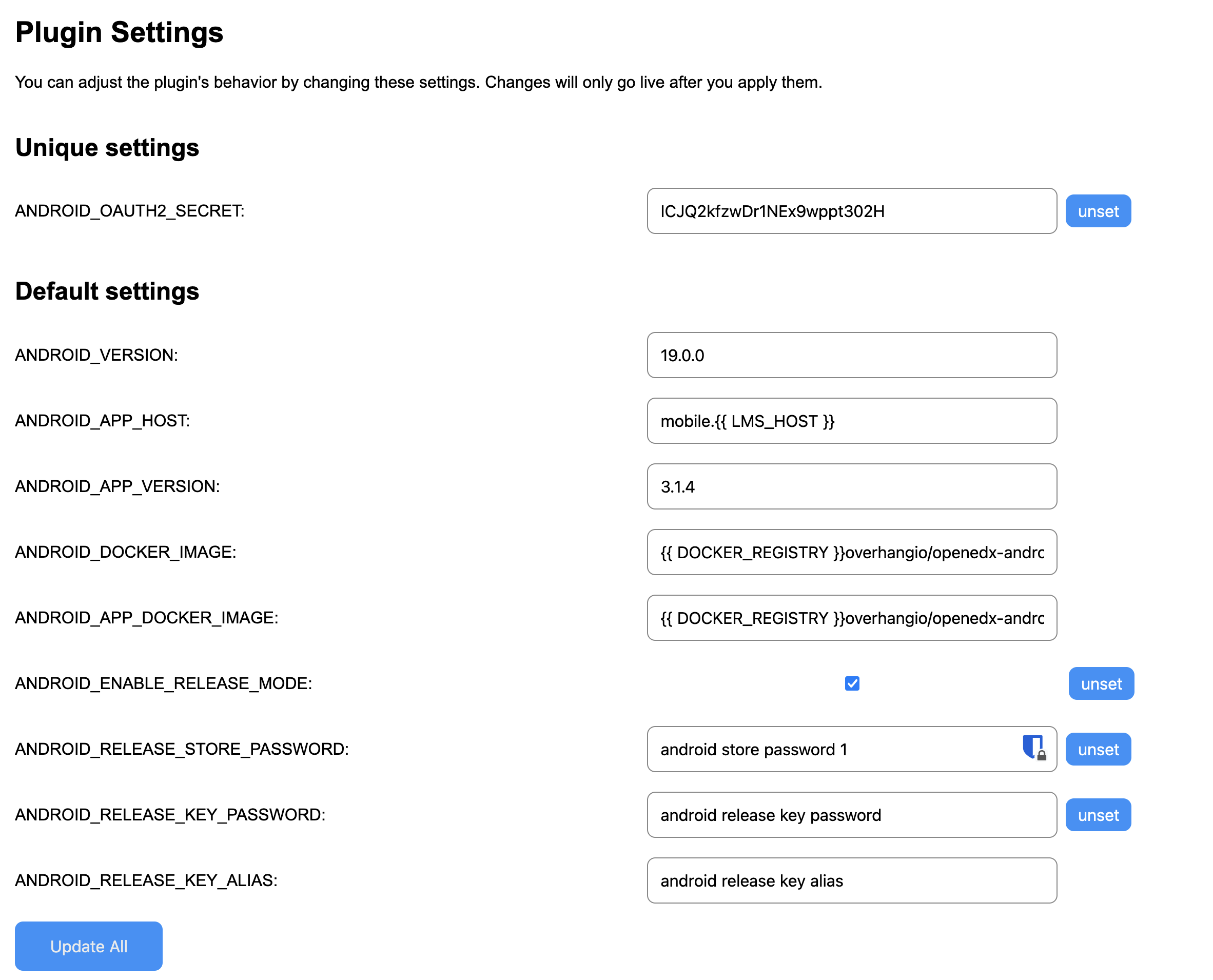This screenshot has width=1213, height=980.
Task: Click the ANDROID_DOCKER_IMAGE input field
Action: 852,552
